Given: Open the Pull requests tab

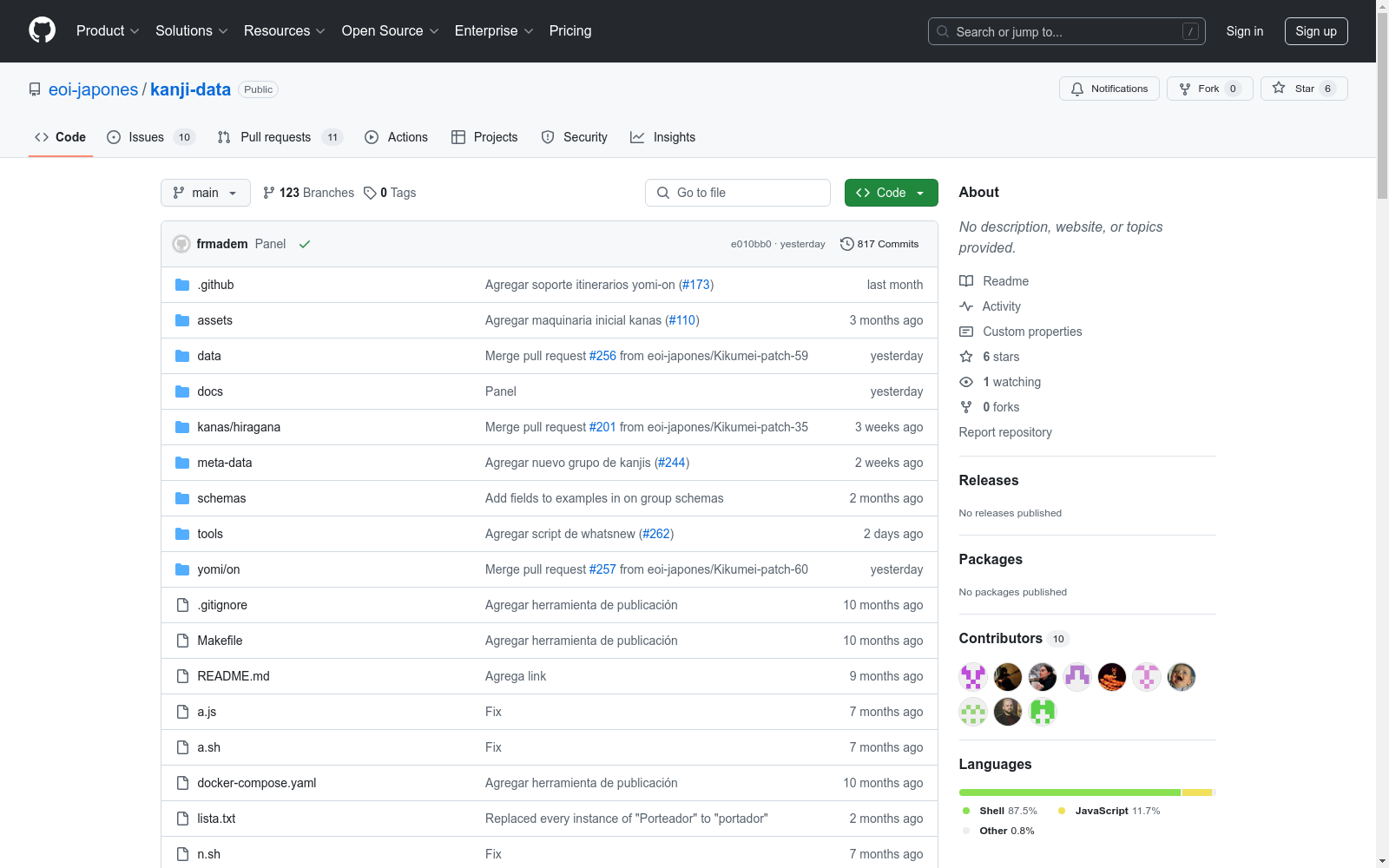Looking at the screenshot, I should click(280, 137).
